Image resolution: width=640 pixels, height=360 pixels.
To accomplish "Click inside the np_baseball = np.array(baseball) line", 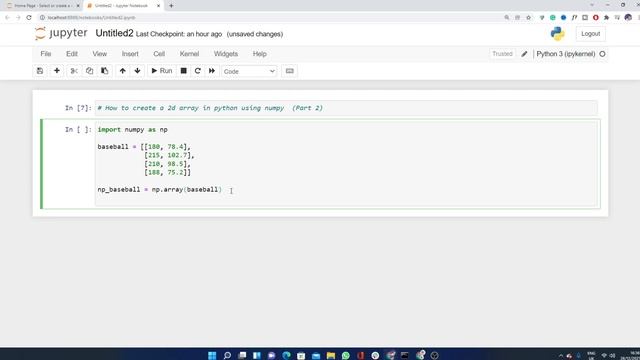I will [x=160, y=189].
